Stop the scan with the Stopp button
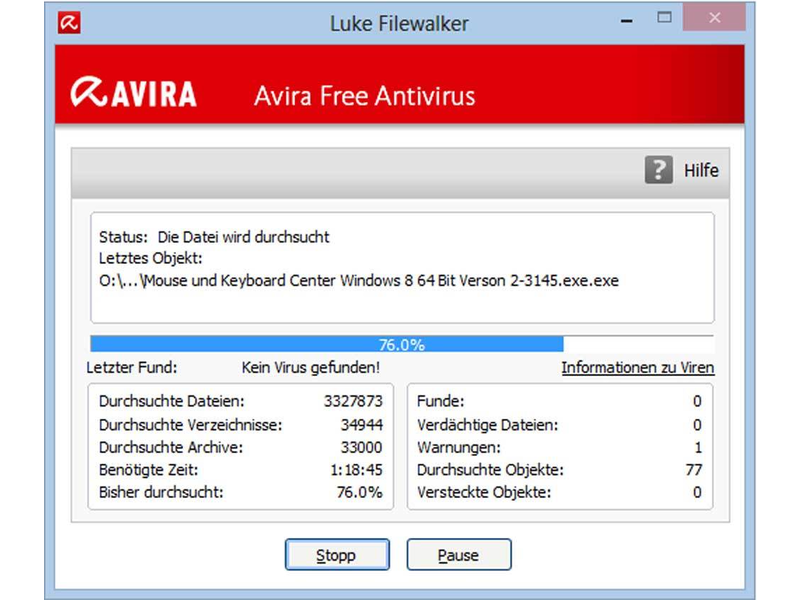This screenshot has height=600, width=800. [x=337, y=555]
